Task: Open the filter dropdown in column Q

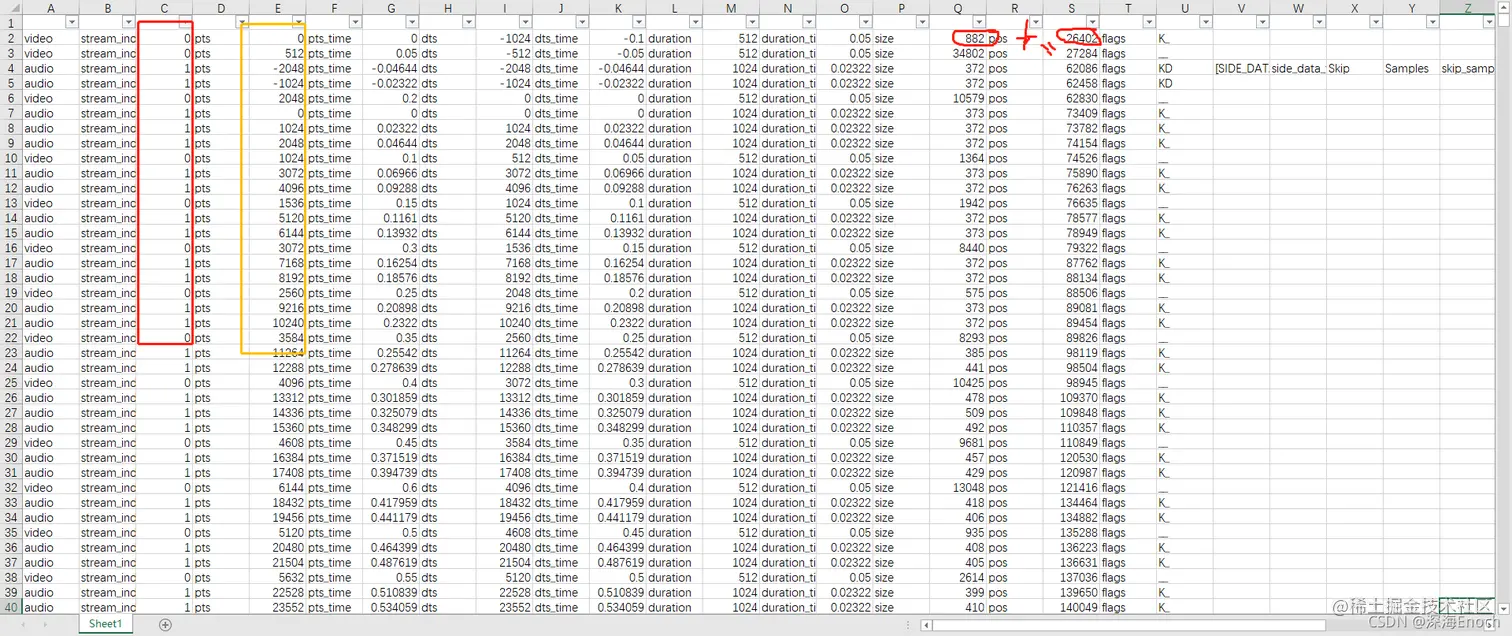Action: (980, 23)
